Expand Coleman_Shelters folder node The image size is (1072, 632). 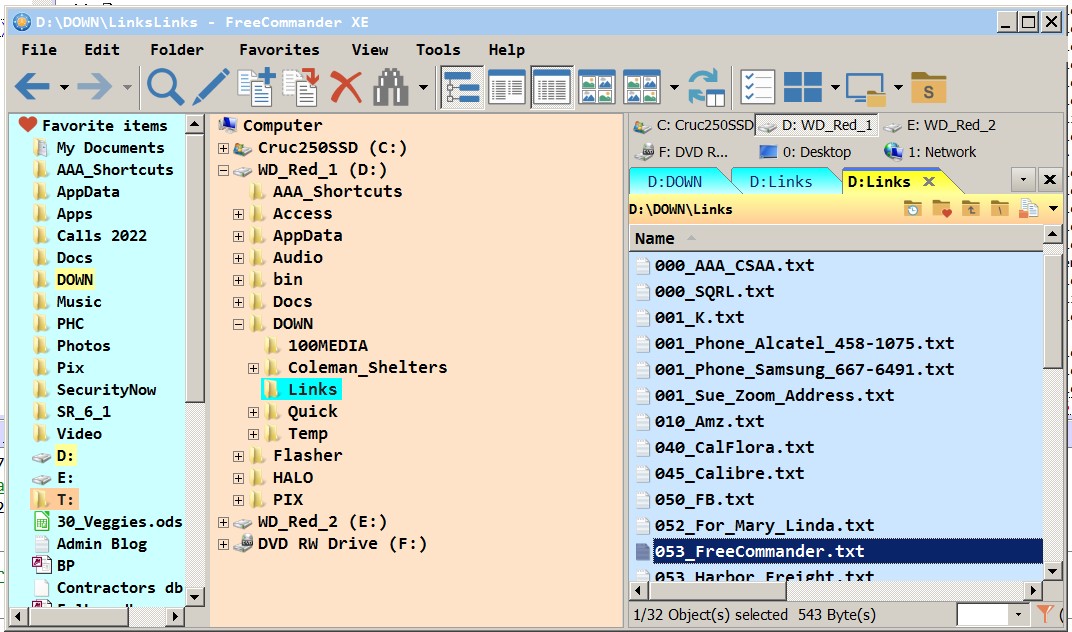tap(253, 368)
